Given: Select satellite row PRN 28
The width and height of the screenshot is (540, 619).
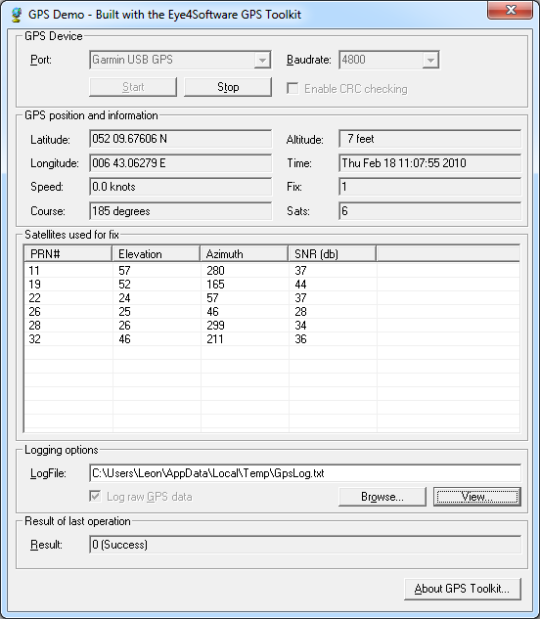Looking at the screenshot, I should (272, 325).
